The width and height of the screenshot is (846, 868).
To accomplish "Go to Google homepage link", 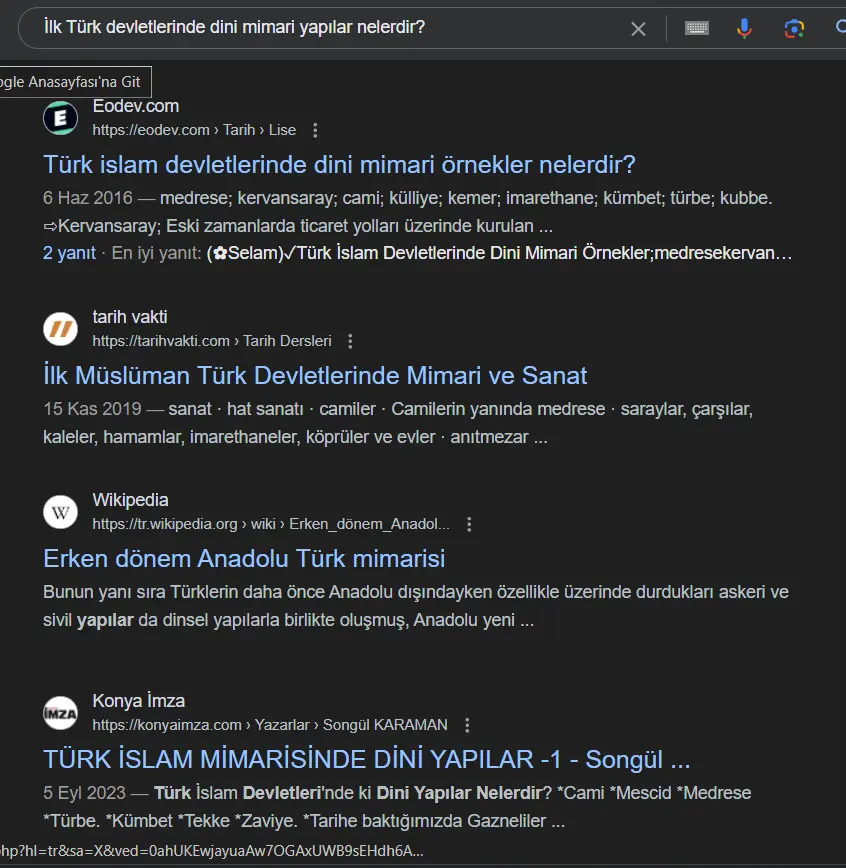I will pyautogui.click(x=75, y=82).
